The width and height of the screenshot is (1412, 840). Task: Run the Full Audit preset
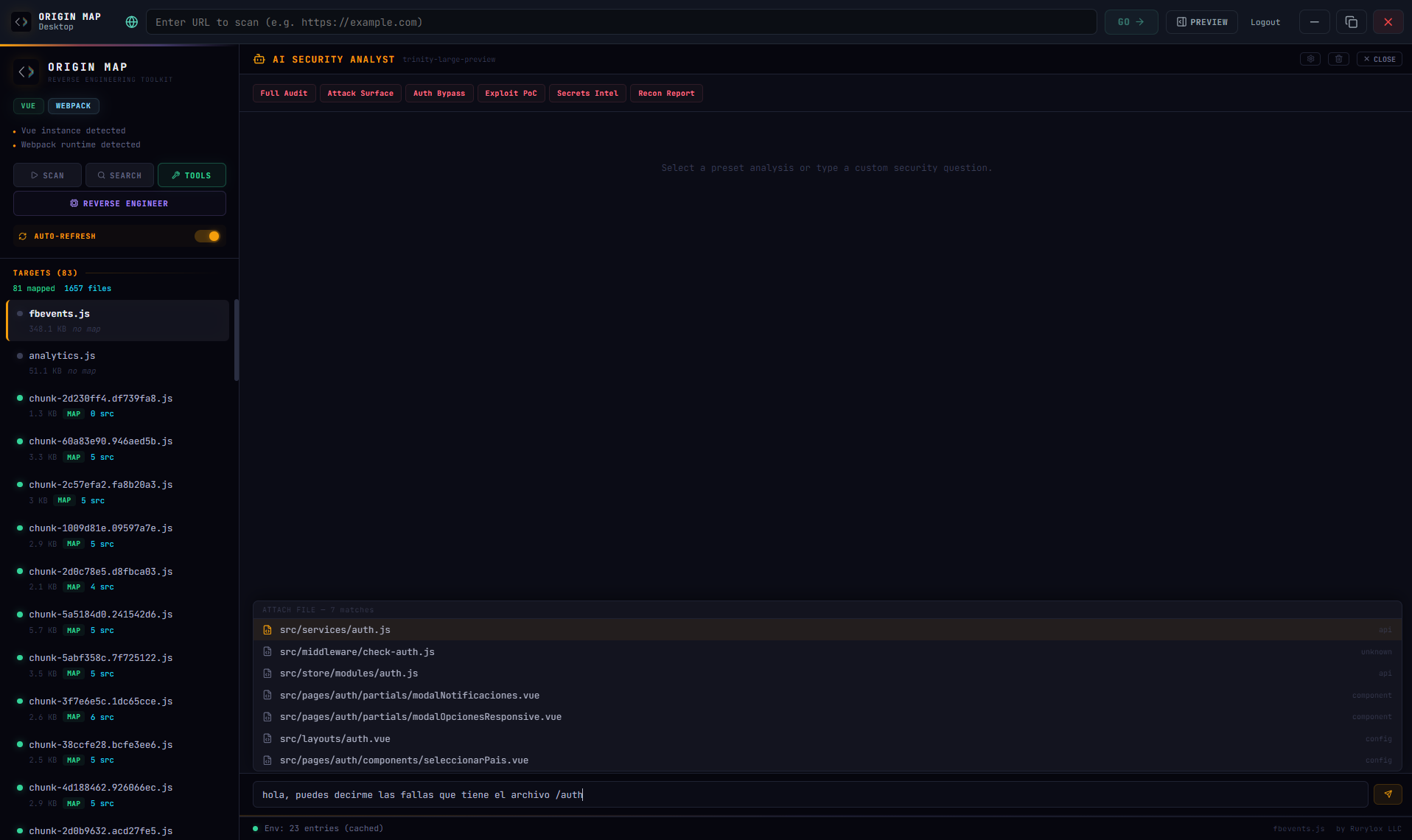[284, 93]
